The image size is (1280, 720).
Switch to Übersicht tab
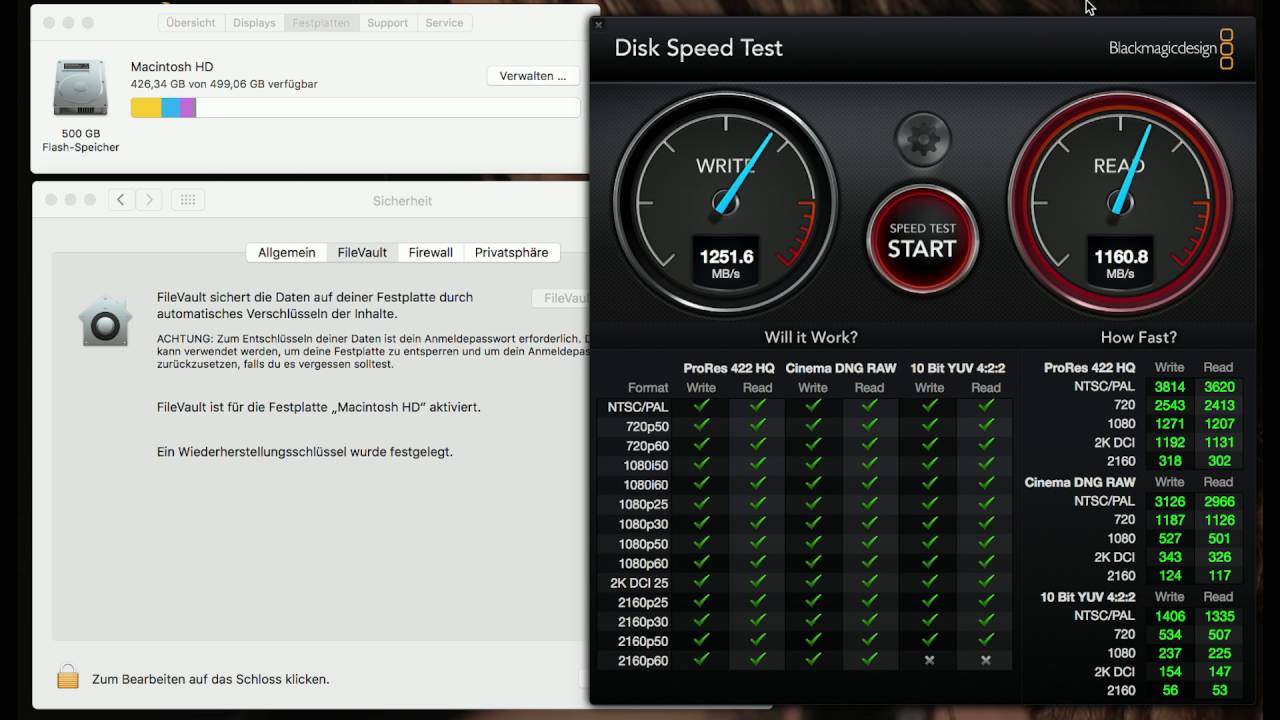coord(191,22)
